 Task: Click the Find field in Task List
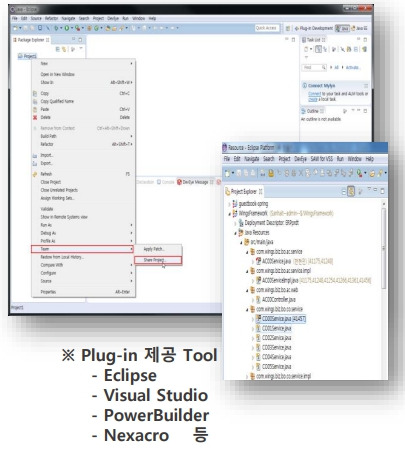pyautogui.click(x=314, y=67)
